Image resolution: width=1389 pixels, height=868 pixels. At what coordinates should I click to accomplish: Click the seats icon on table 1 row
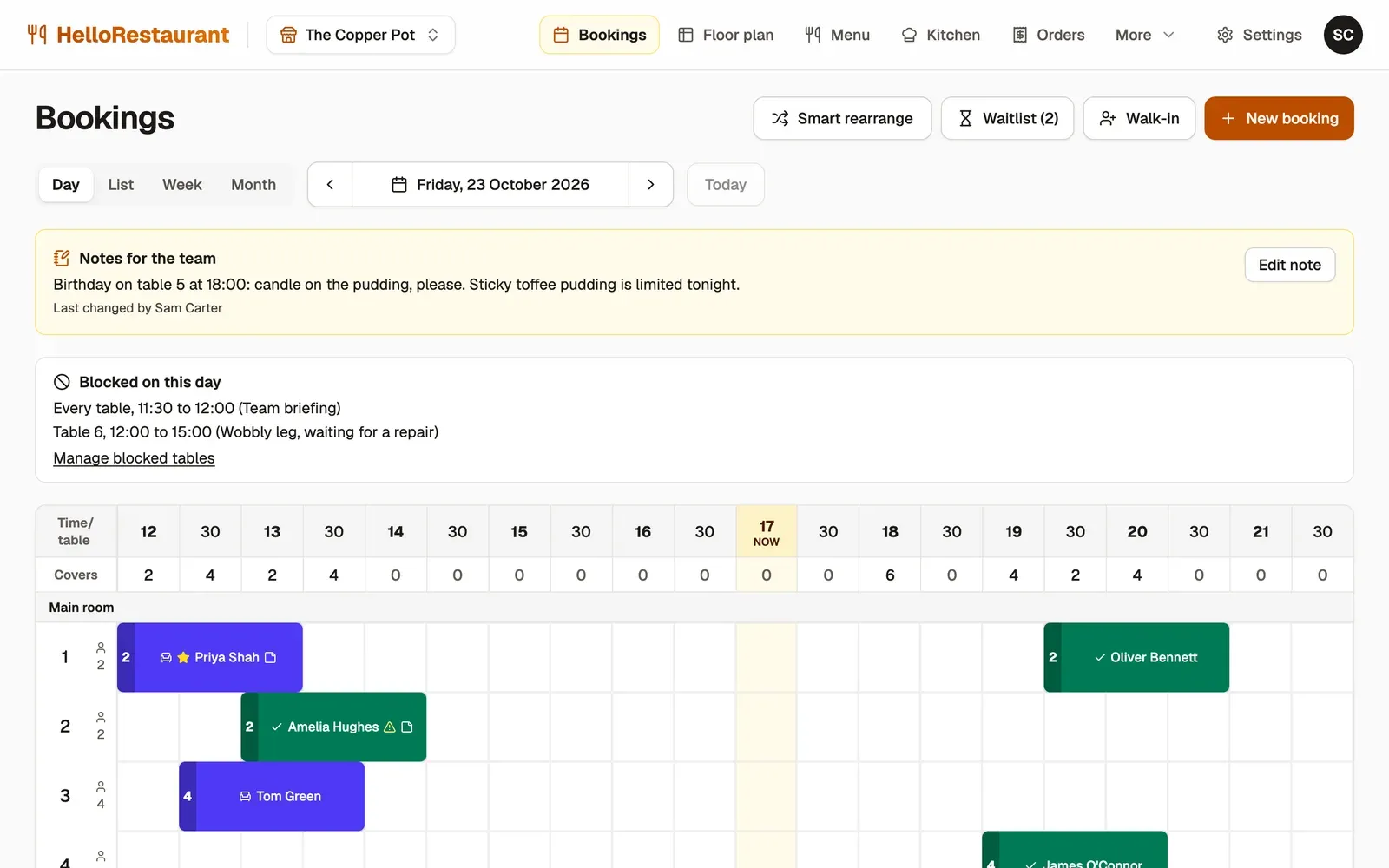click(101, 648)
